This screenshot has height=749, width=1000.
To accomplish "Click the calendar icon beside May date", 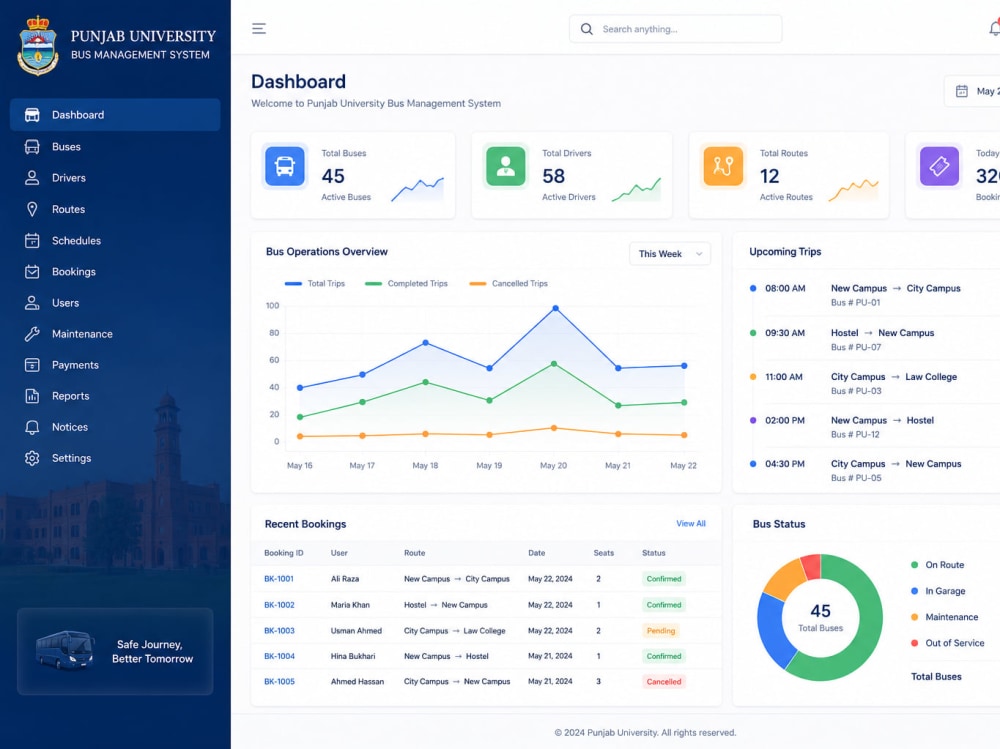I will click(962, 91).
